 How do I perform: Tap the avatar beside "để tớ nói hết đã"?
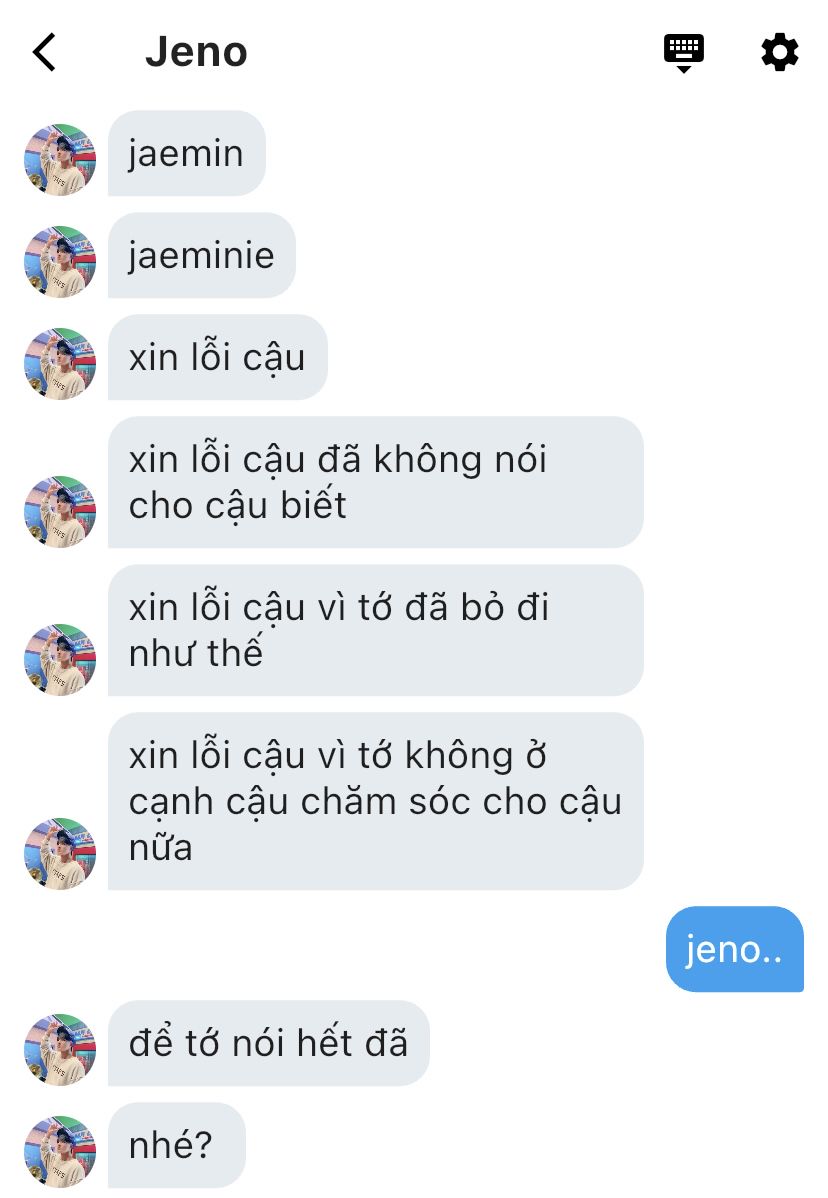[60, 1050]
